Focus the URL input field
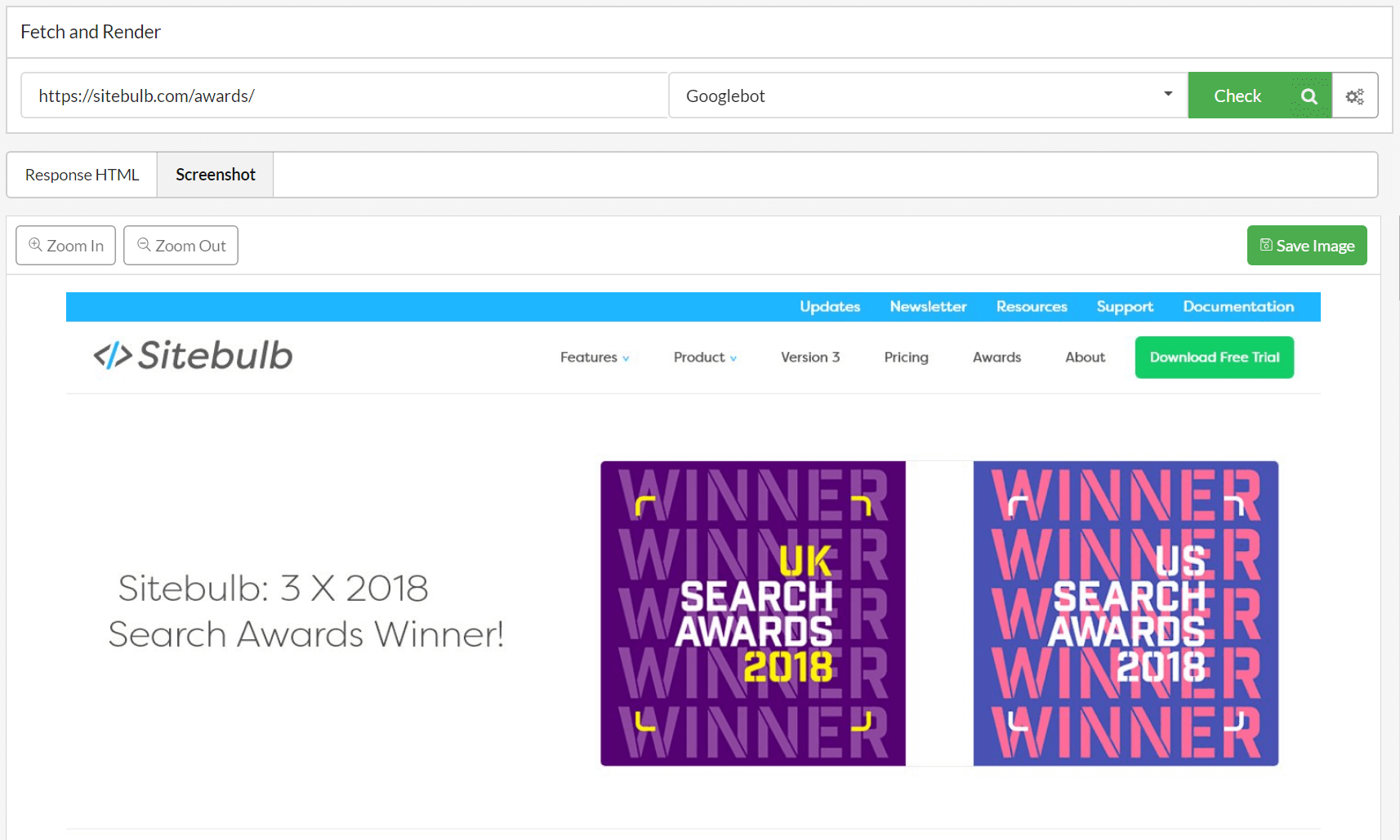Image resolution: width=1400 pixels, height=840 pixels. (x=344, y=96)
